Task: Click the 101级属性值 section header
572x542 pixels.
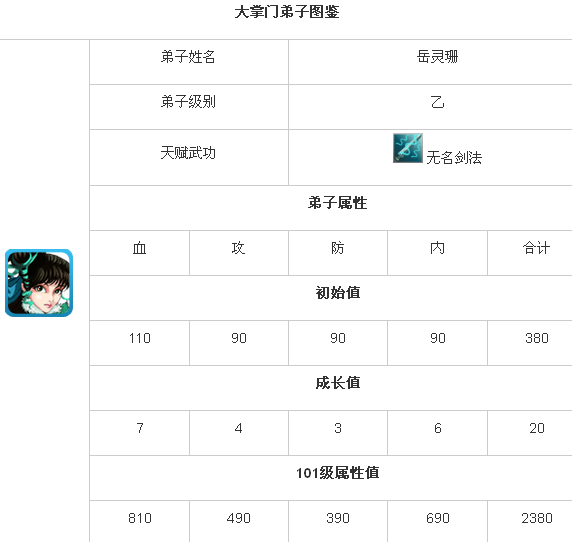Action: [x=337, y=473]
